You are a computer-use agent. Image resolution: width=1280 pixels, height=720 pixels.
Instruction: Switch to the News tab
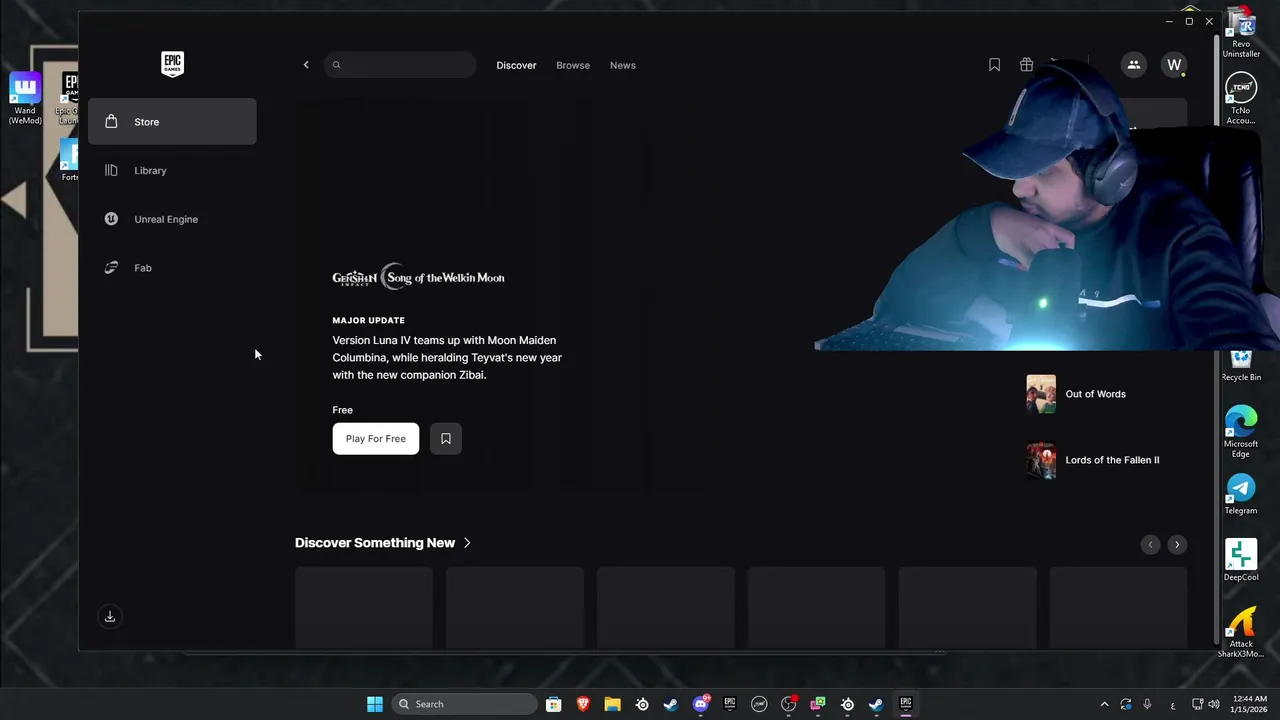pos(623,65)
